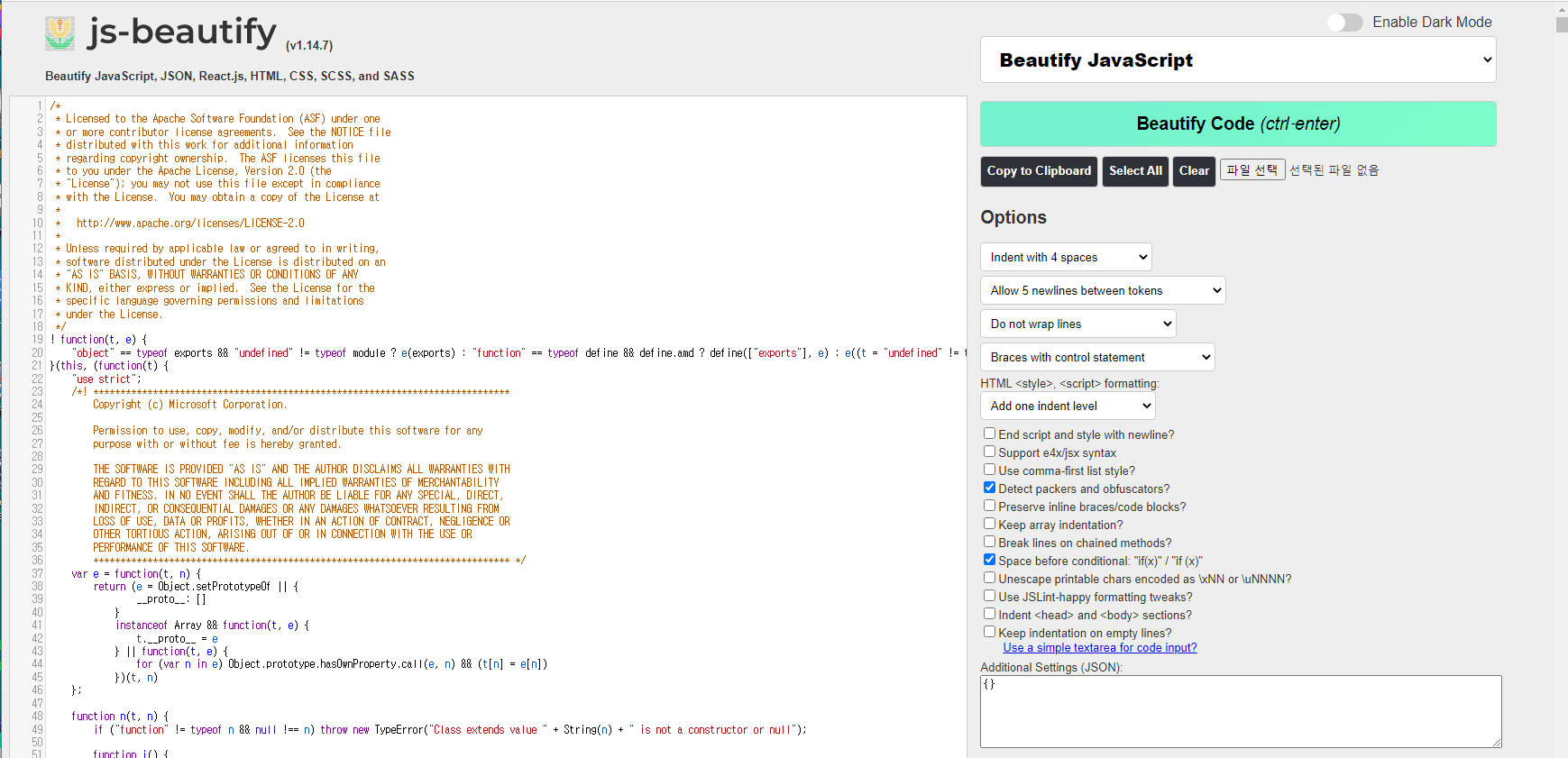Check Break lines on chained methods
Image resolution: width=1568 pixels, height=758 pixels.
tap(989, 542)
